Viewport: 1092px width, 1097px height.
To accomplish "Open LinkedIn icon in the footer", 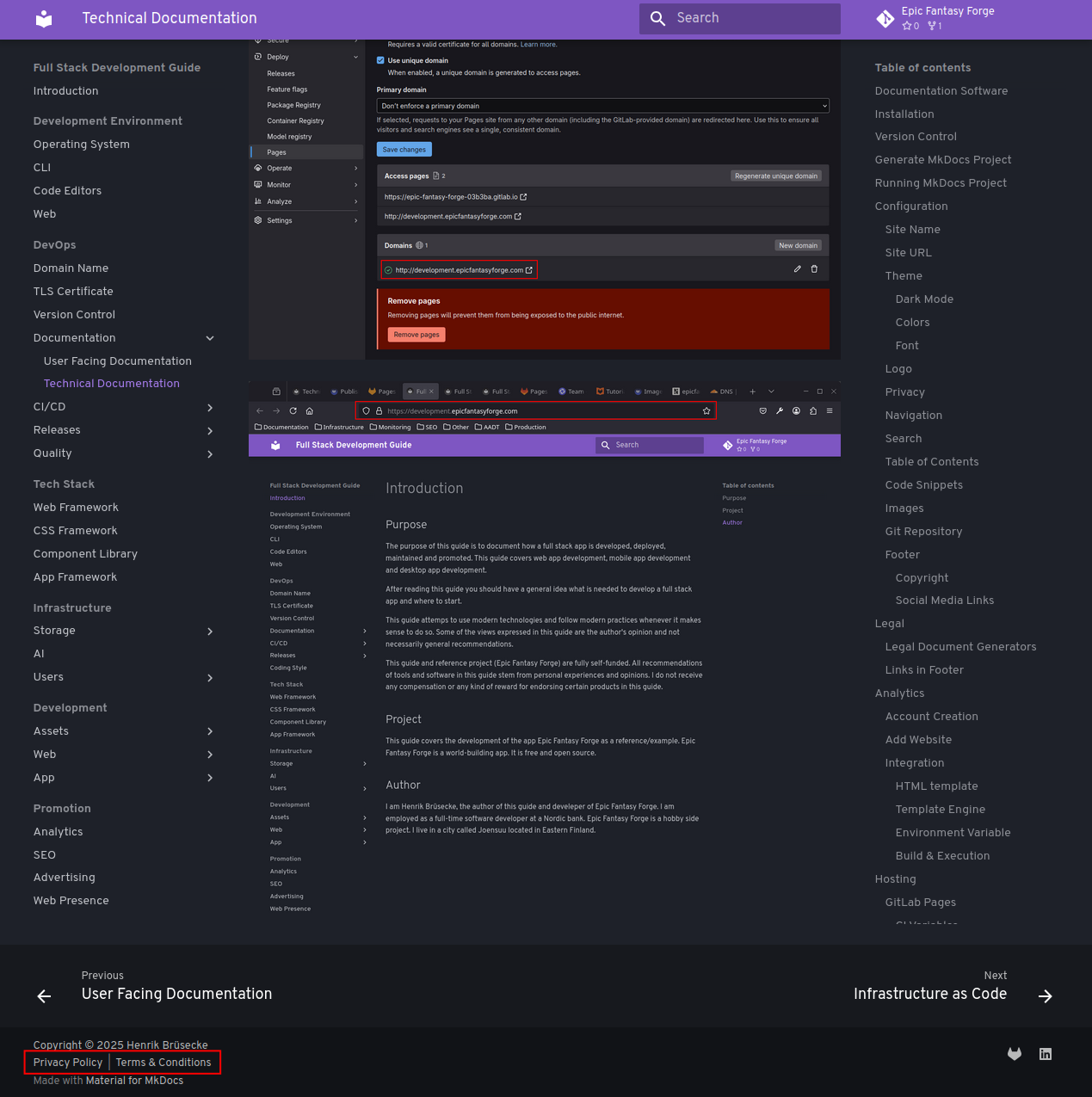I will tap(1046, 1054).
